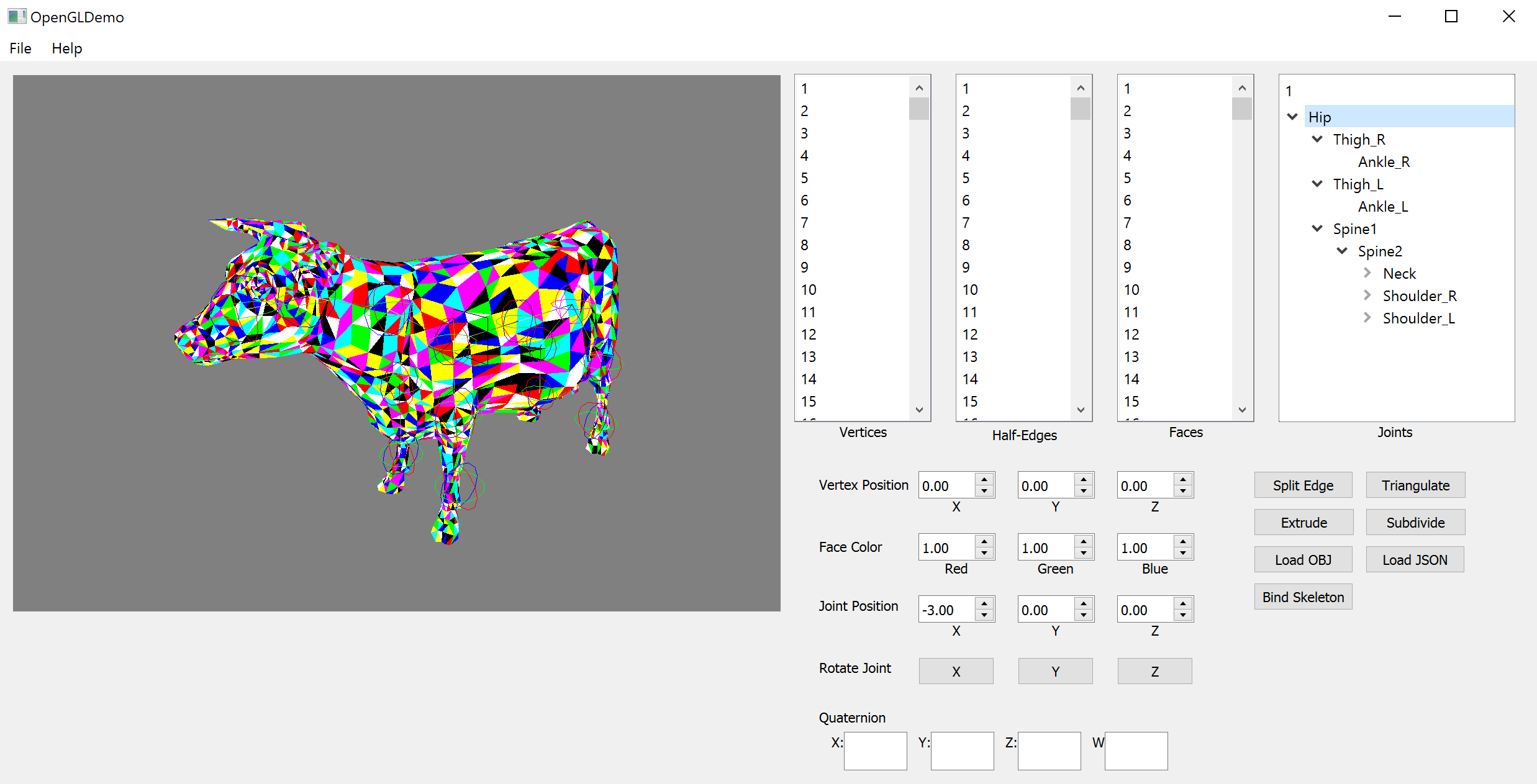Image resolution: width=1537 pixels, height=784 pixels.
Task: Select the Ankle_R joint in tree
Action: [x=1384, y=162]
